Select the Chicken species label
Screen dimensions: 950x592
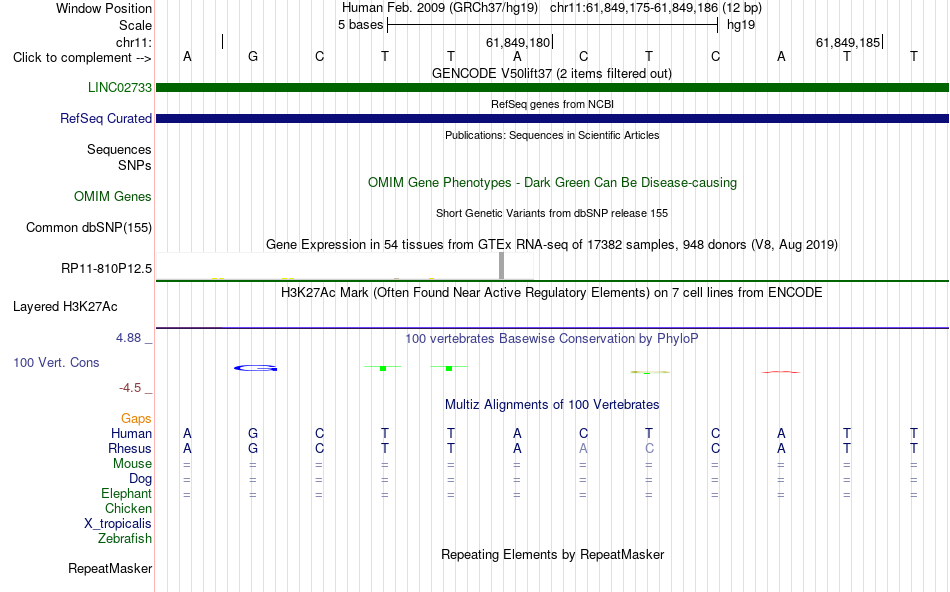128,508
